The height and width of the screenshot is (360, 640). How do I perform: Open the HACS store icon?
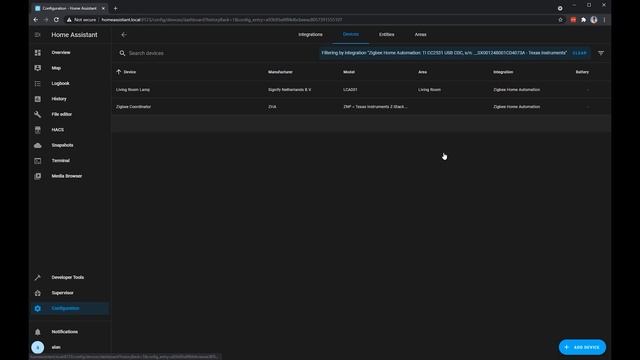[x=38, y=130]
